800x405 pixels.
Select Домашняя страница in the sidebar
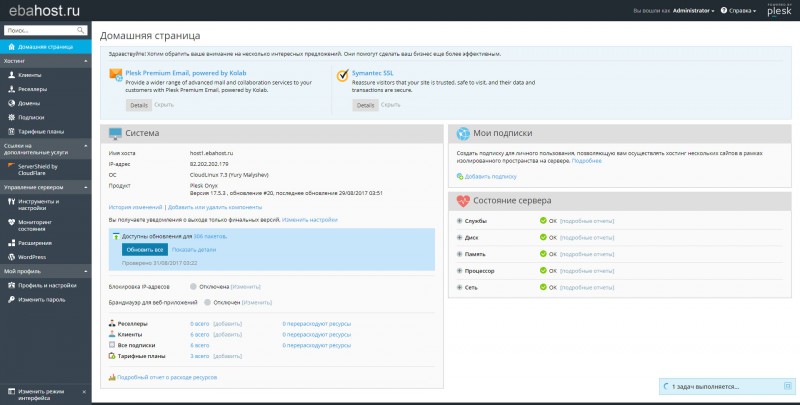tap(46, 47)
